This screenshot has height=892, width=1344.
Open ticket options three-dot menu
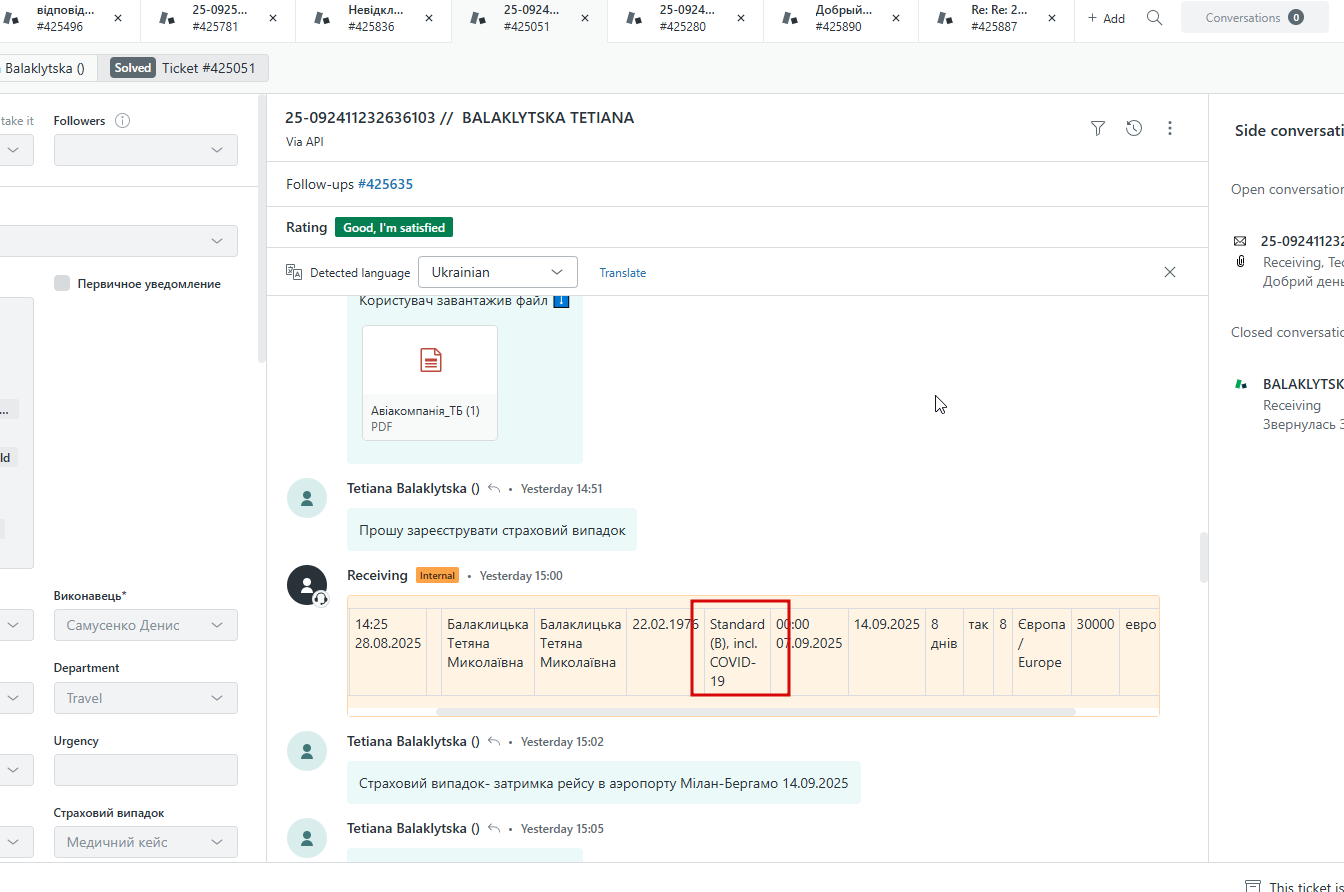(1170, 128)
